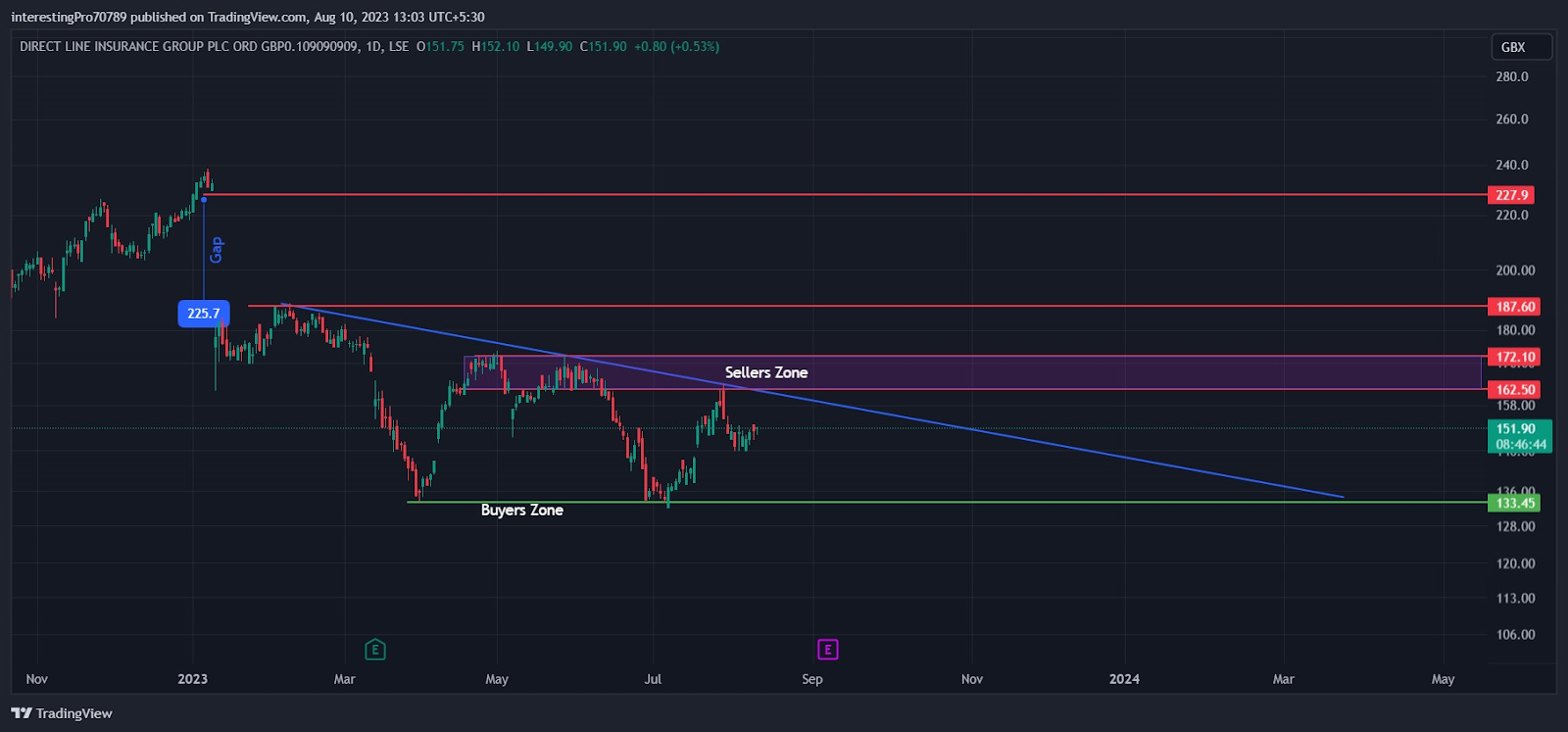Screen dimensions: 1568x732
Task: Select the 162.50 sellers zone lower tag
Action: (1515, 390)
